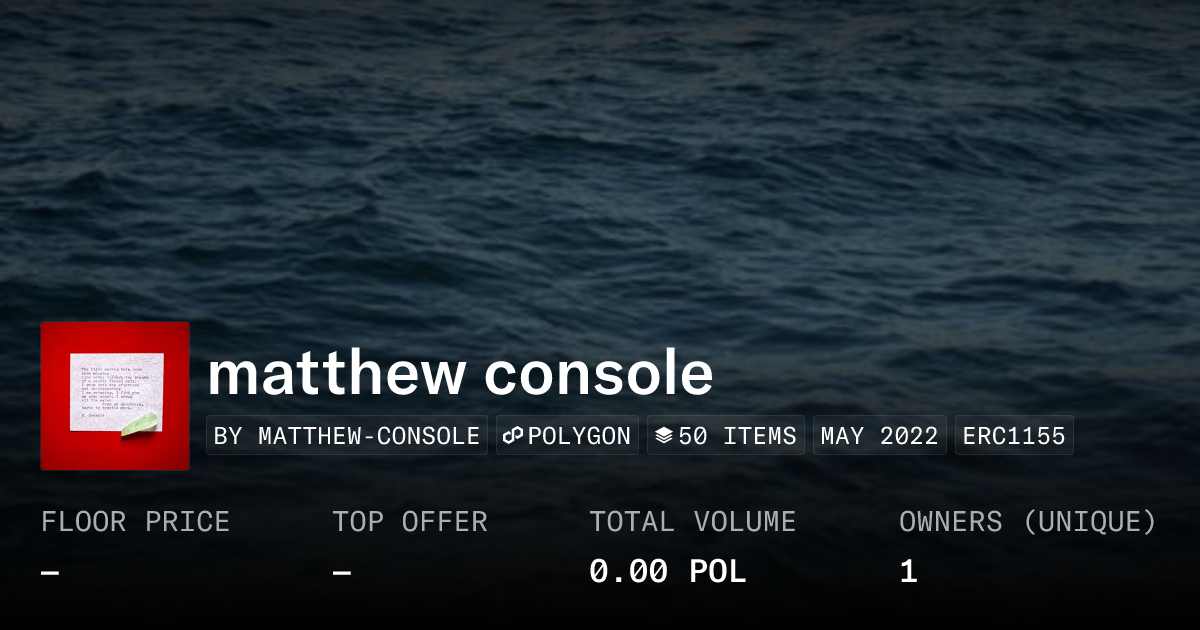The height and width of the screenshot is (630, 1200).
Task: Click the 0.00 total volume number
Action: 628,572
